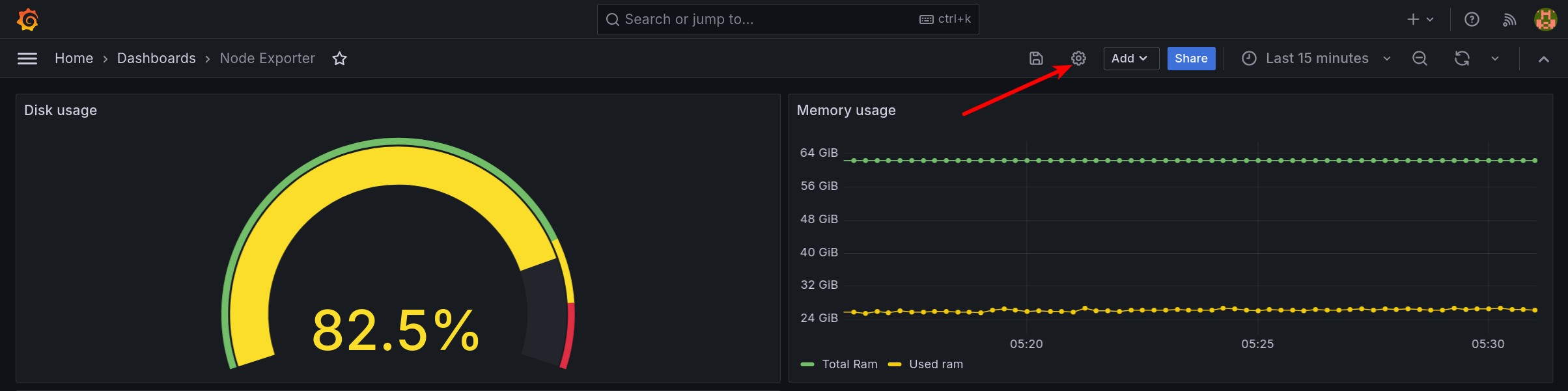This screenshot has height=391, width=1568.
Task: Open the user profile avatar
Action: pyautogui.click(x=1546, y=20)
